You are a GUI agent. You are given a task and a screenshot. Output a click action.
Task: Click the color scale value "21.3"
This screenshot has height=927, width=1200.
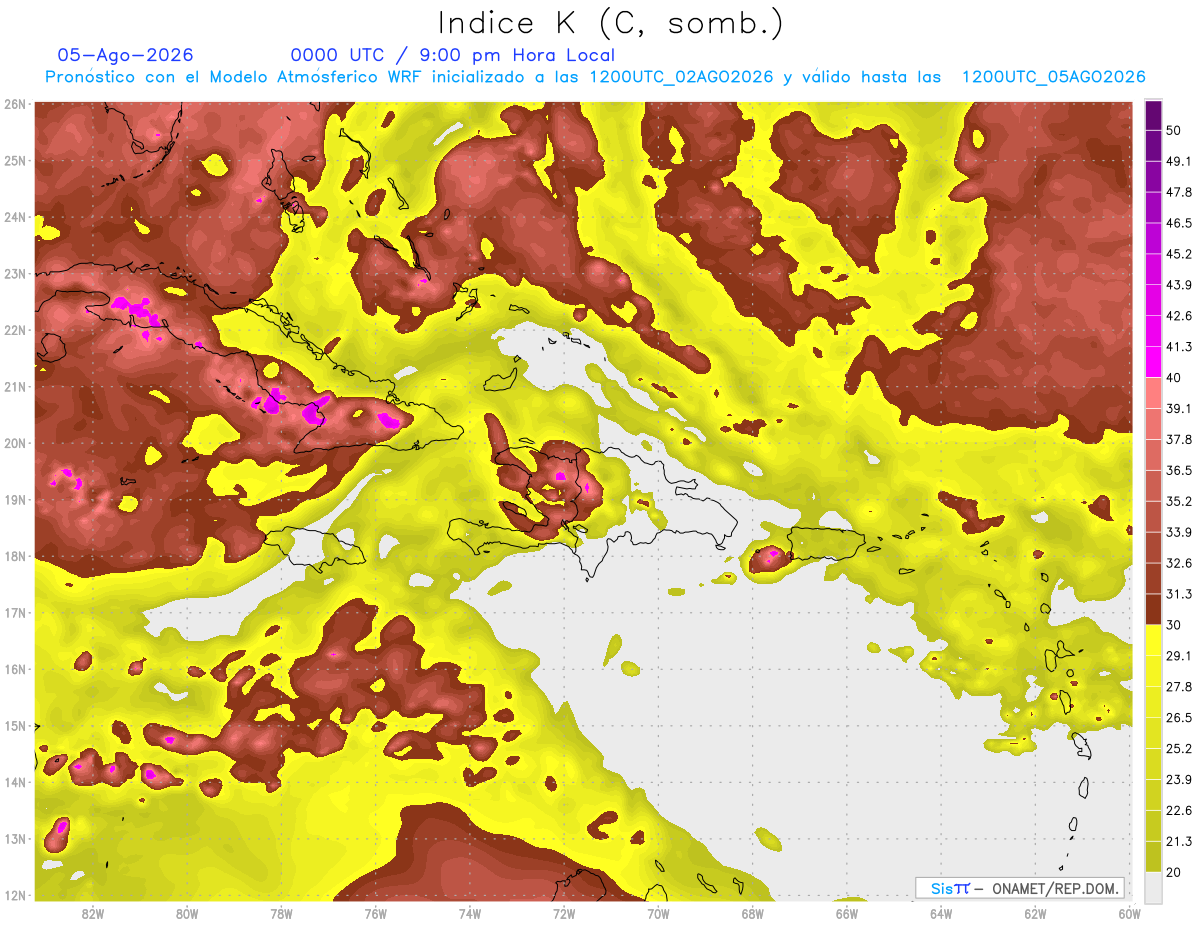tap(1179, 842)
